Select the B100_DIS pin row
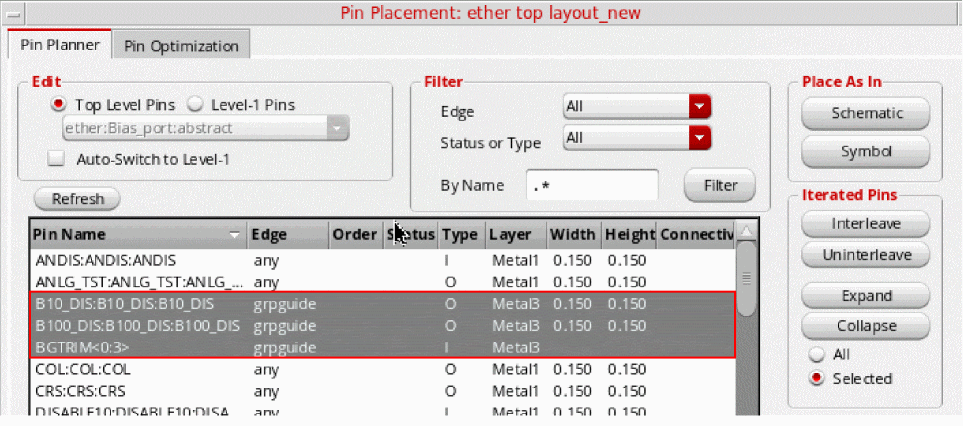This screenshot has height=426, width=963. pos(382,325)
